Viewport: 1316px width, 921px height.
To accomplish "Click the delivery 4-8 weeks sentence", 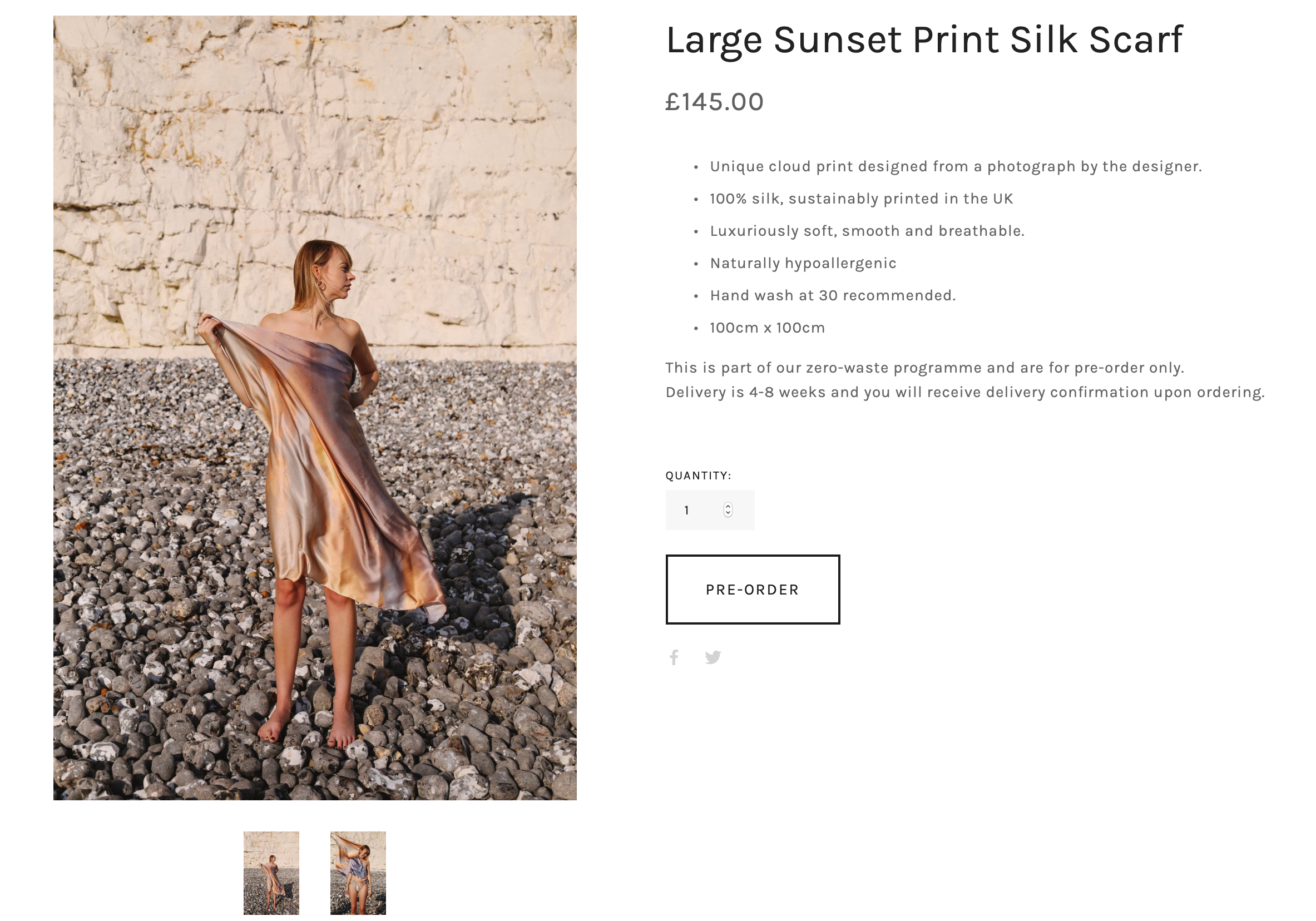I will pyautogui.click(x=964, y=393).
